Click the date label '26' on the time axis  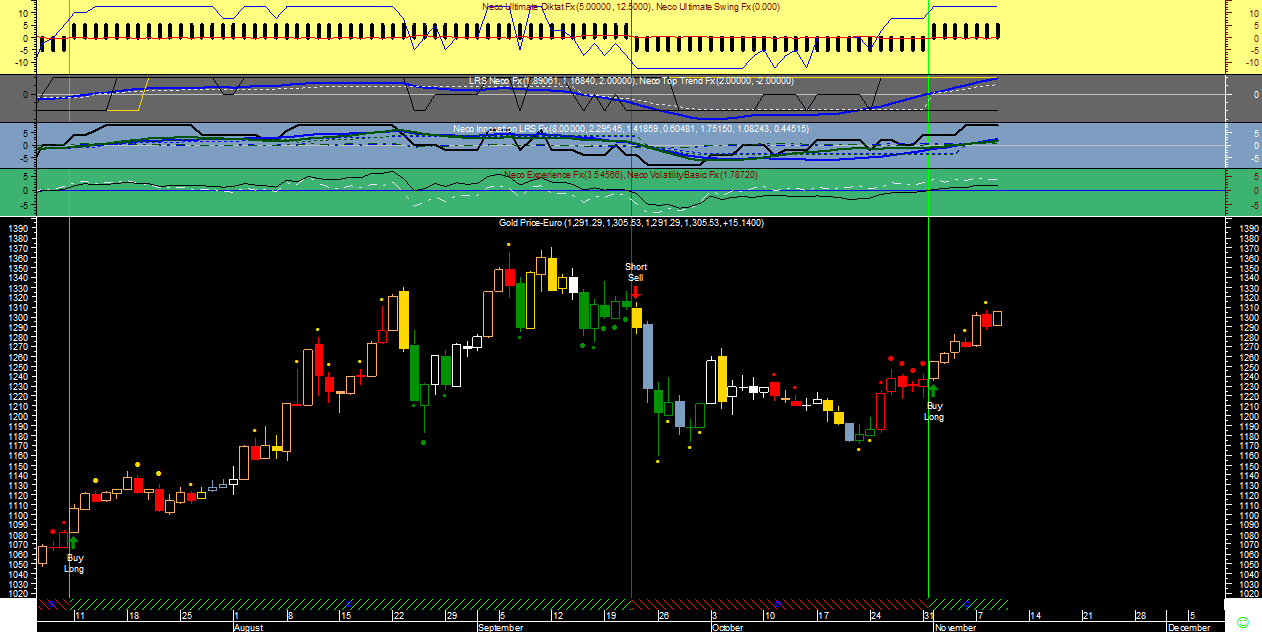click(662, 616)
